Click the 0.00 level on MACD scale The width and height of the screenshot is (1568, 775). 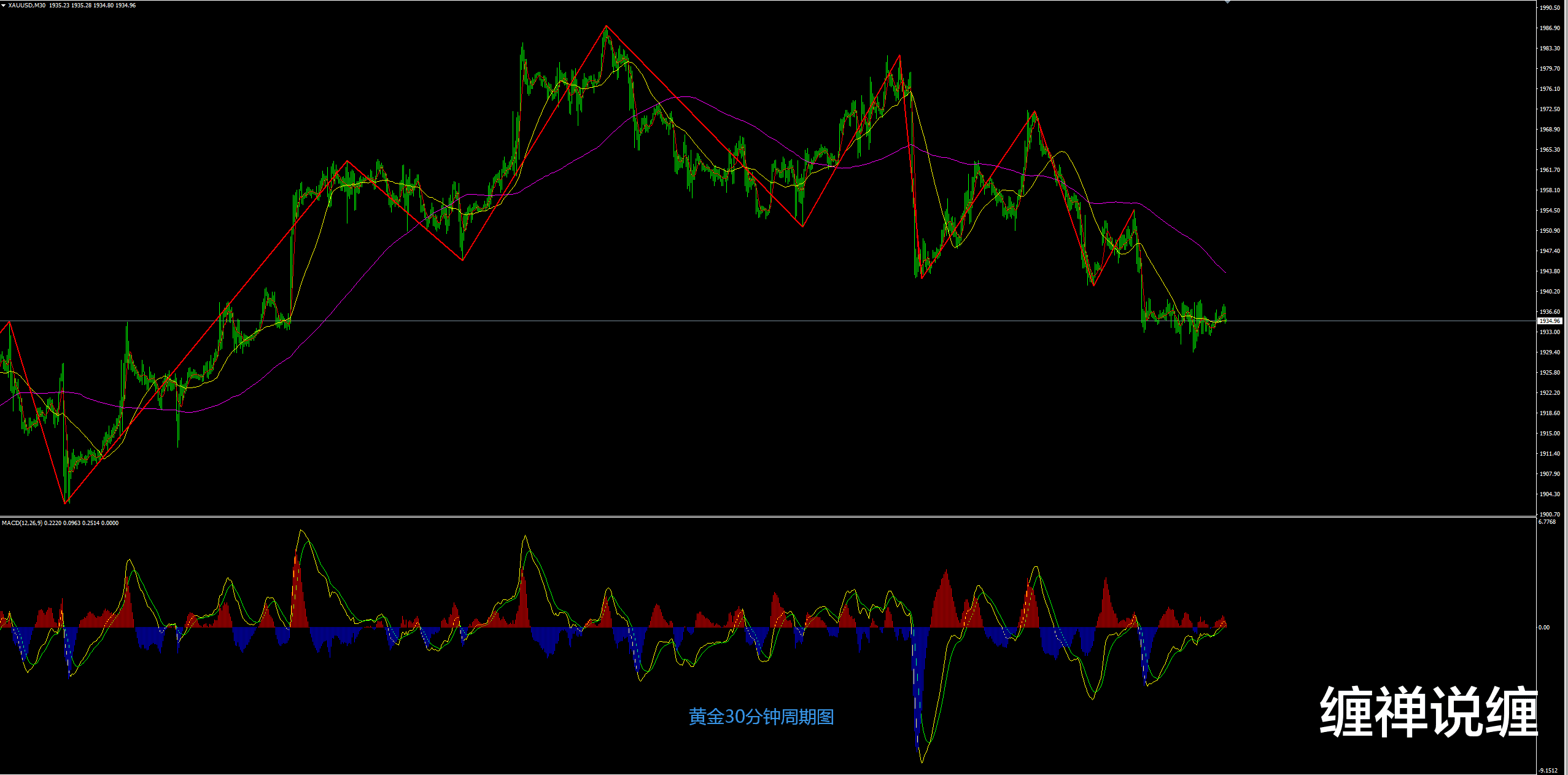(x=1543, y=628)
